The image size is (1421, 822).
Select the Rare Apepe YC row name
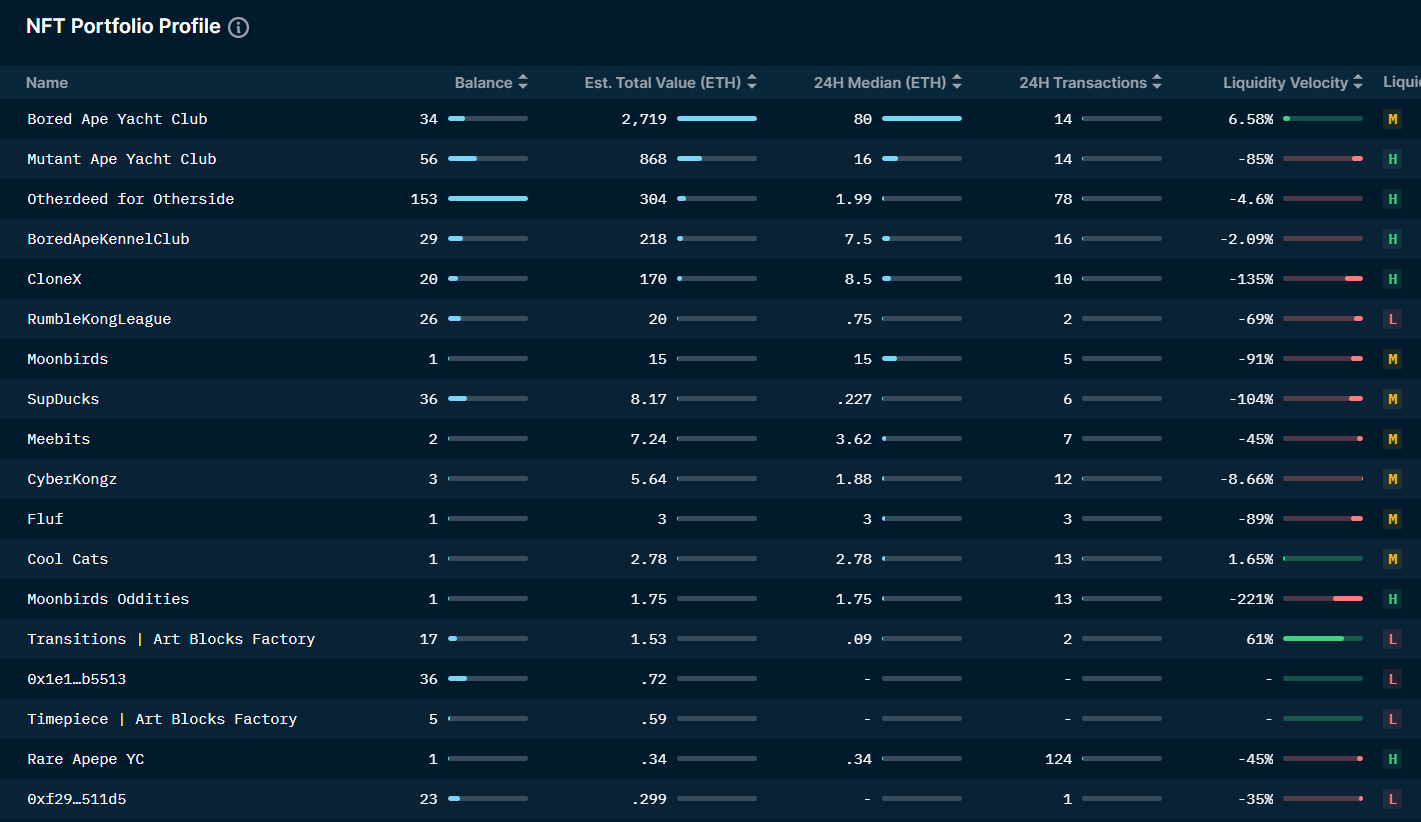pos(86,759)
